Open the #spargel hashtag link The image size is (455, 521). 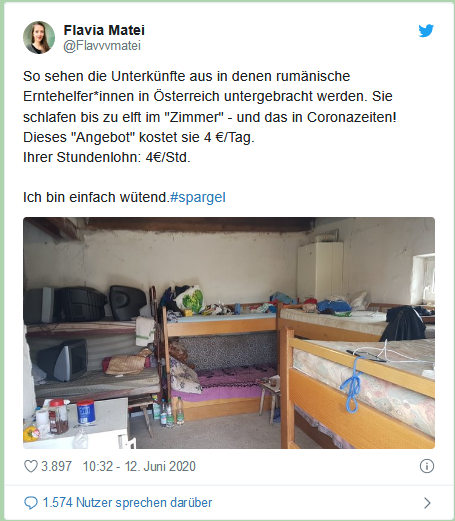tap(198, 197)
